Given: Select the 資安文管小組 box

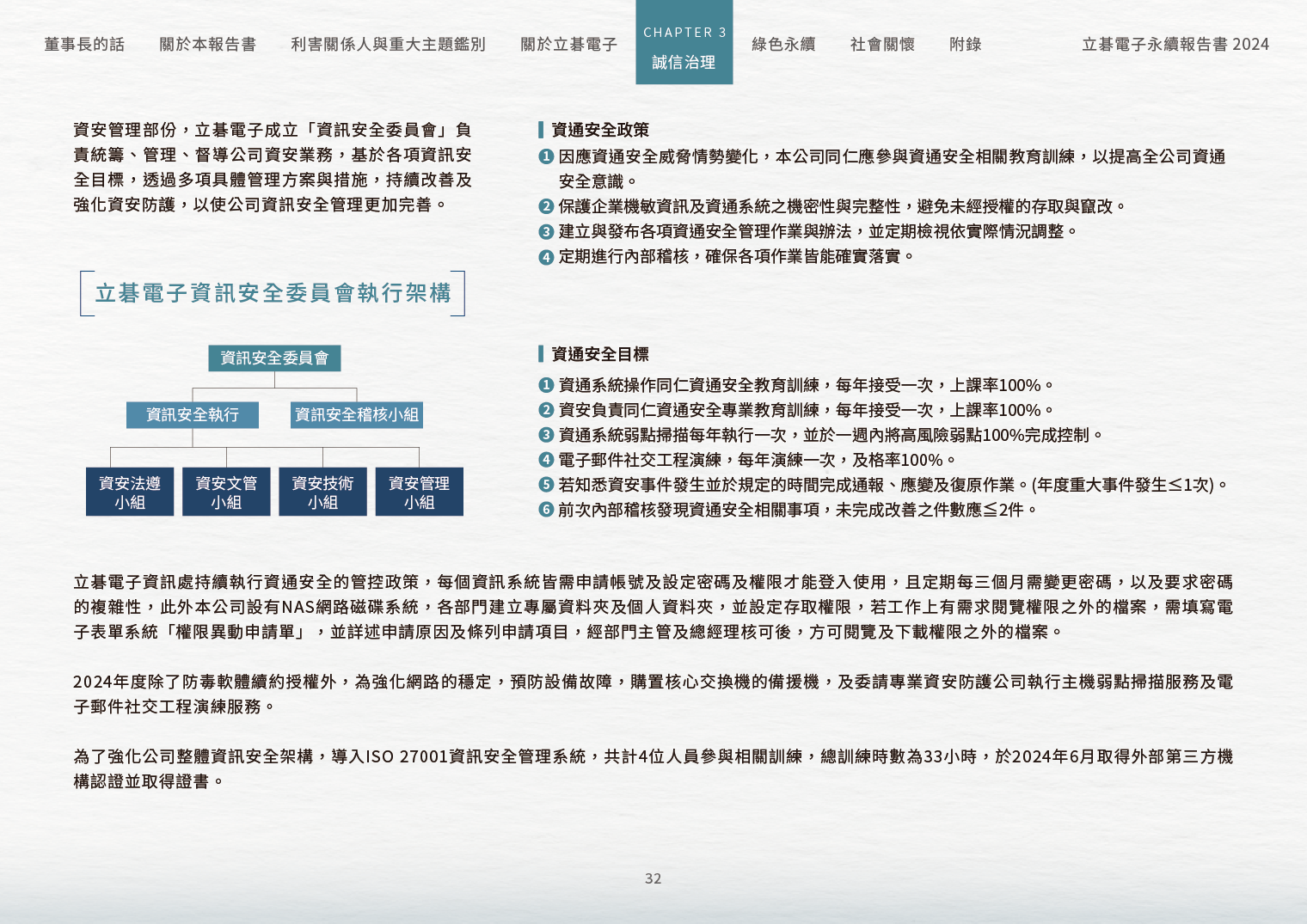Looking at the screenshot, I should pos(226,492).
